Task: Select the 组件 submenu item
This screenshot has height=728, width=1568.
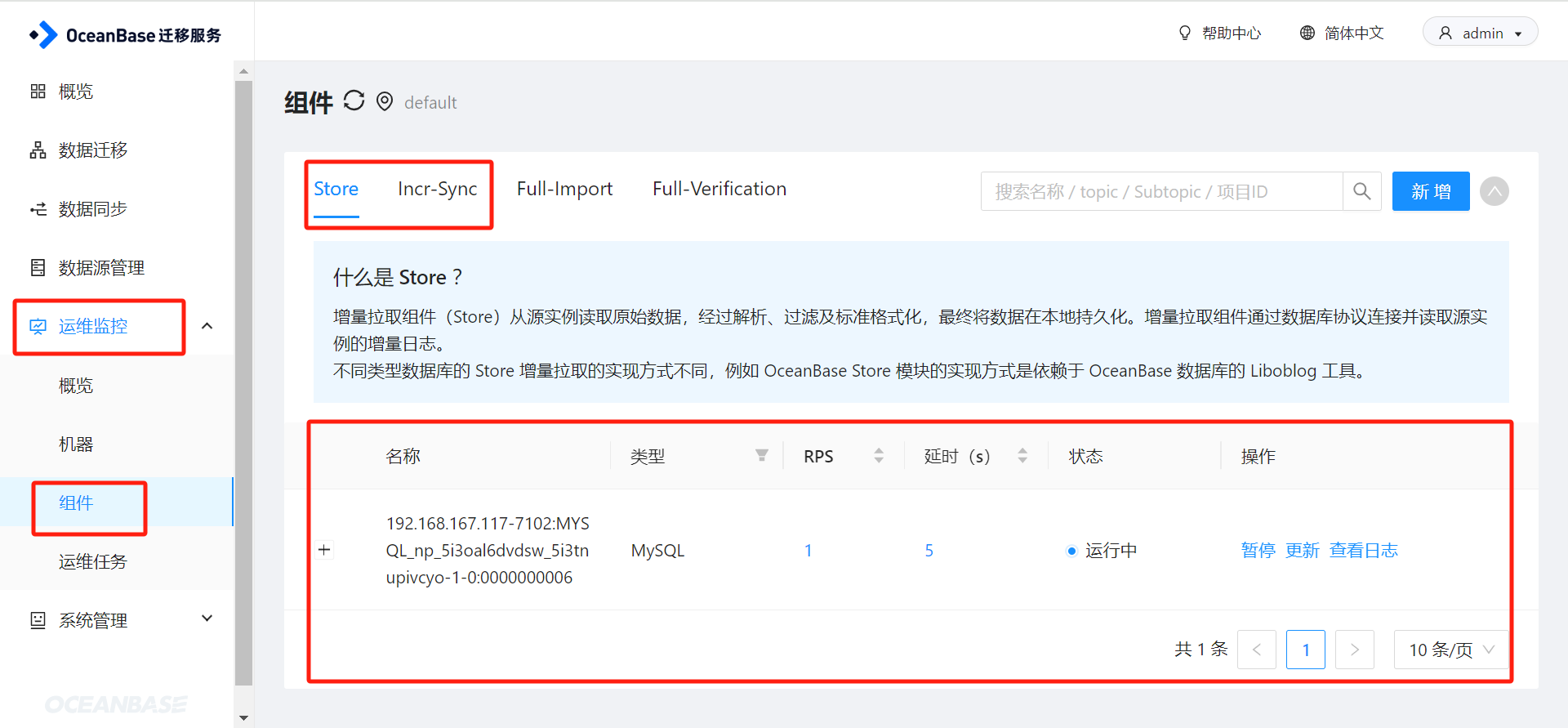Action: click(x=75, y=503)
